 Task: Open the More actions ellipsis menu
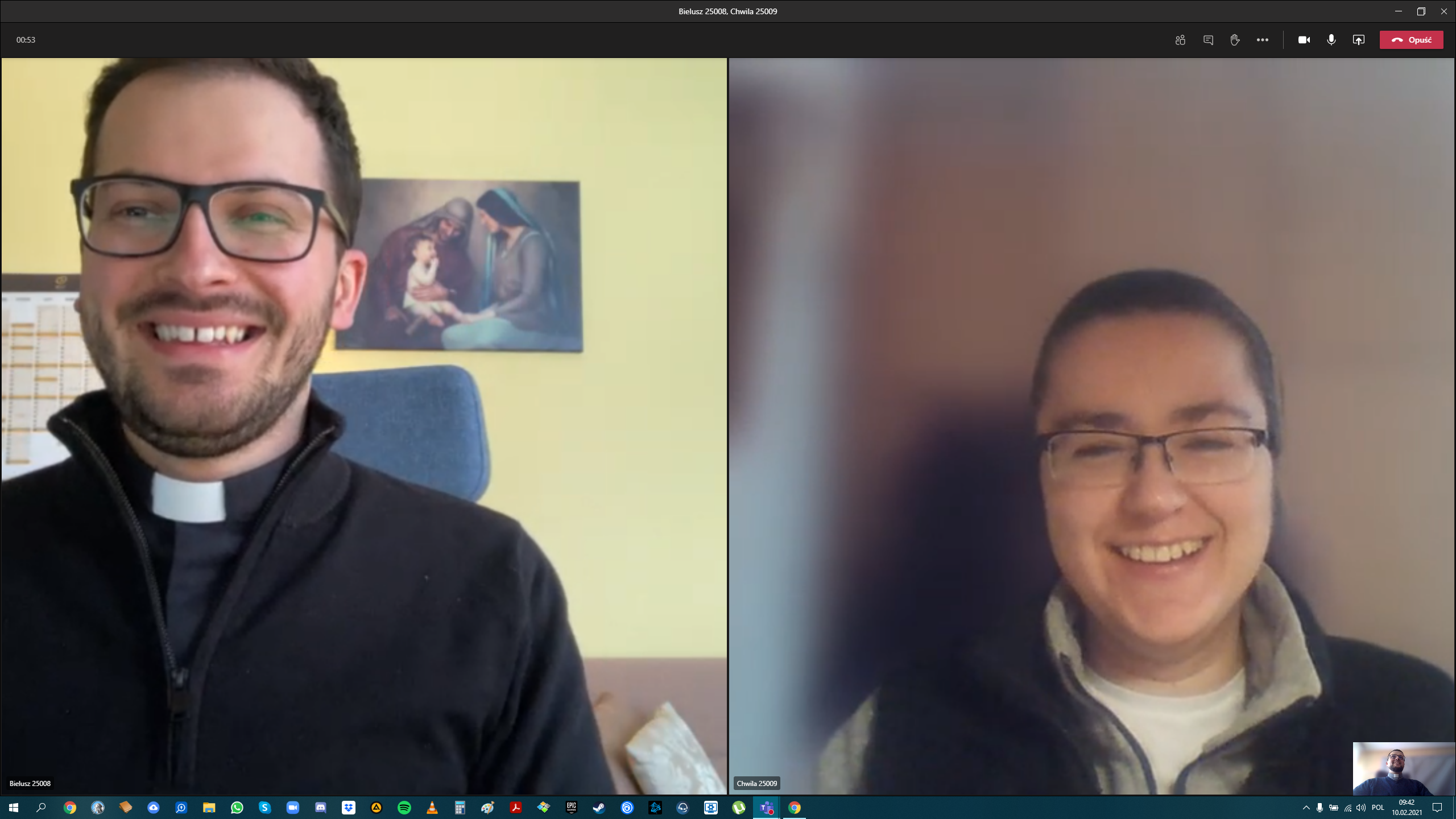pyautogui.click(x=1262, y=40)
